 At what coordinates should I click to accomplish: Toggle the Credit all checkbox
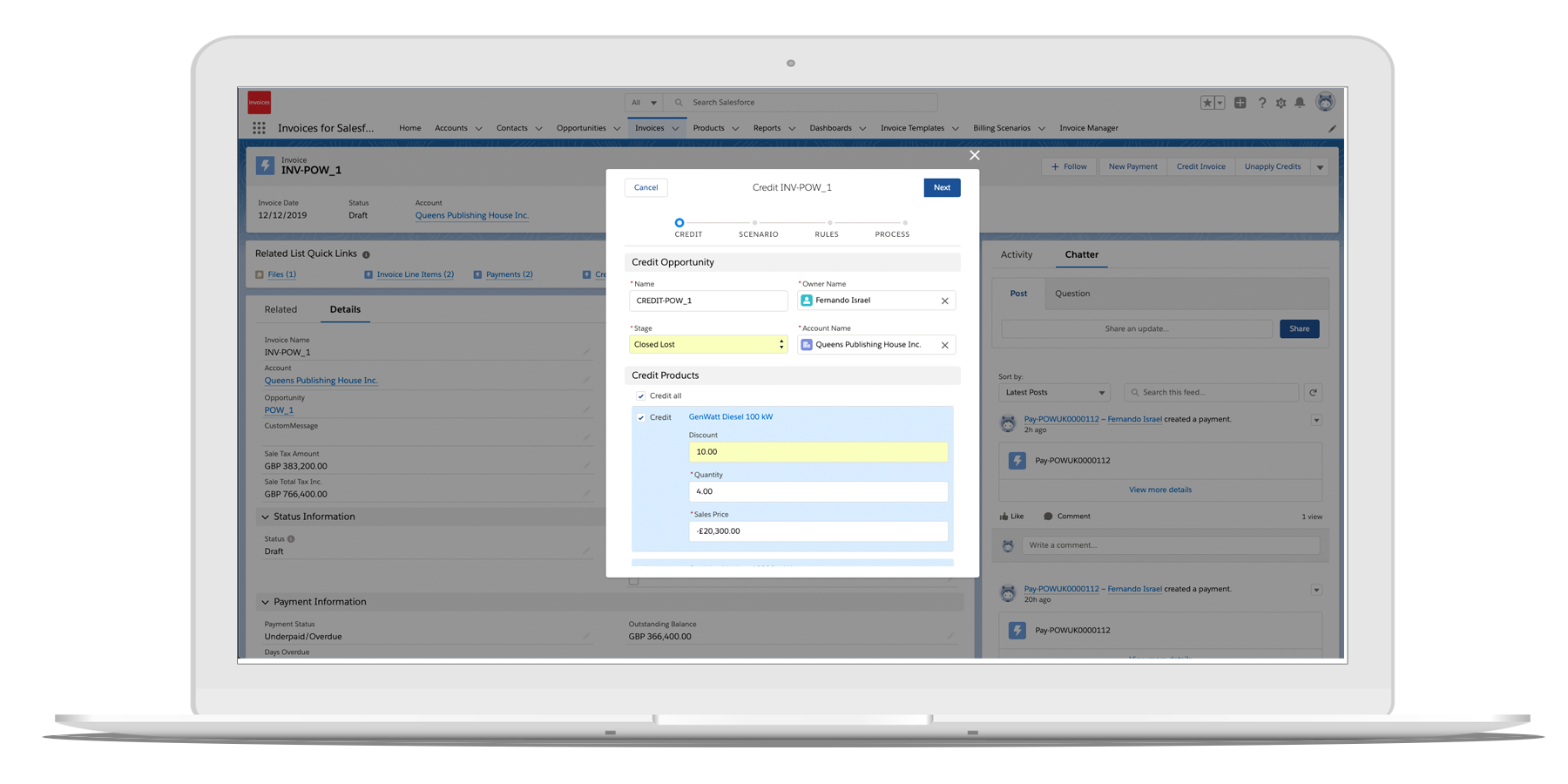[x=641, y=396]
